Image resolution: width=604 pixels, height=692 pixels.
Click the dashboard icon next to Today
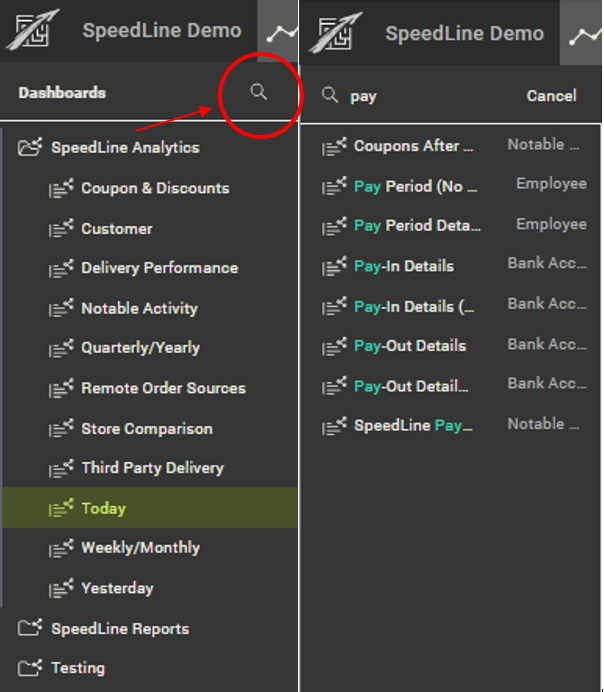(61, 508)
